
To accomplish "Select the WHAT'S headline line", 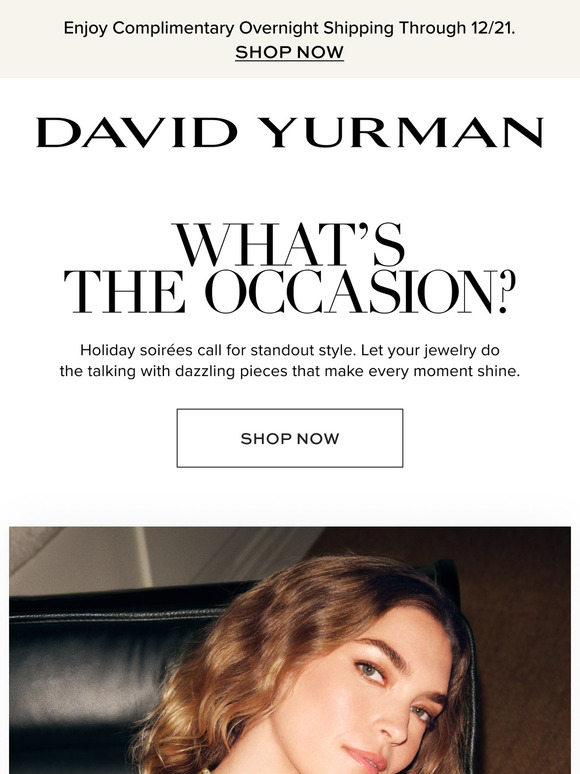I will click(x=290, y=245).
